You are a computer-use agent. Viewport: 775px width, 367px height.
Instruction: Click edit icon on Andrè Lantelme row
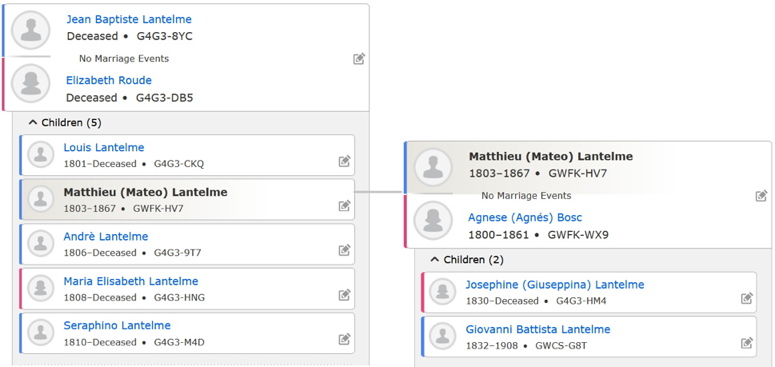click(344, 250)
